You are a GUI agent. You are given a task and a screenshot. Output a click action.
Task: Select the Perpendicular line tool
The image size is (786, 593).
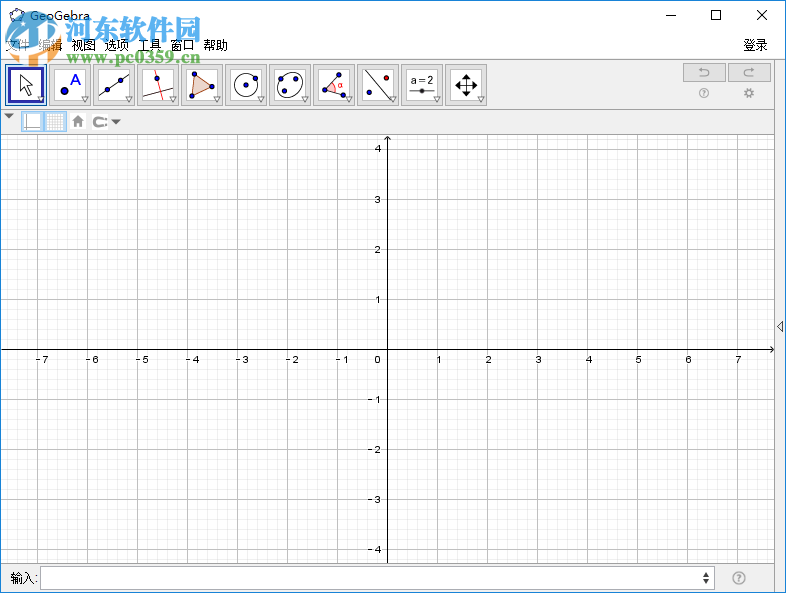pos(158,85)
